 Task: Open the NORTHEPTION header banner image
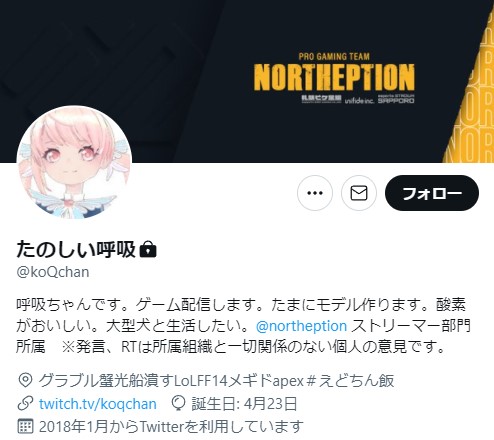click(x=247, y=81)
